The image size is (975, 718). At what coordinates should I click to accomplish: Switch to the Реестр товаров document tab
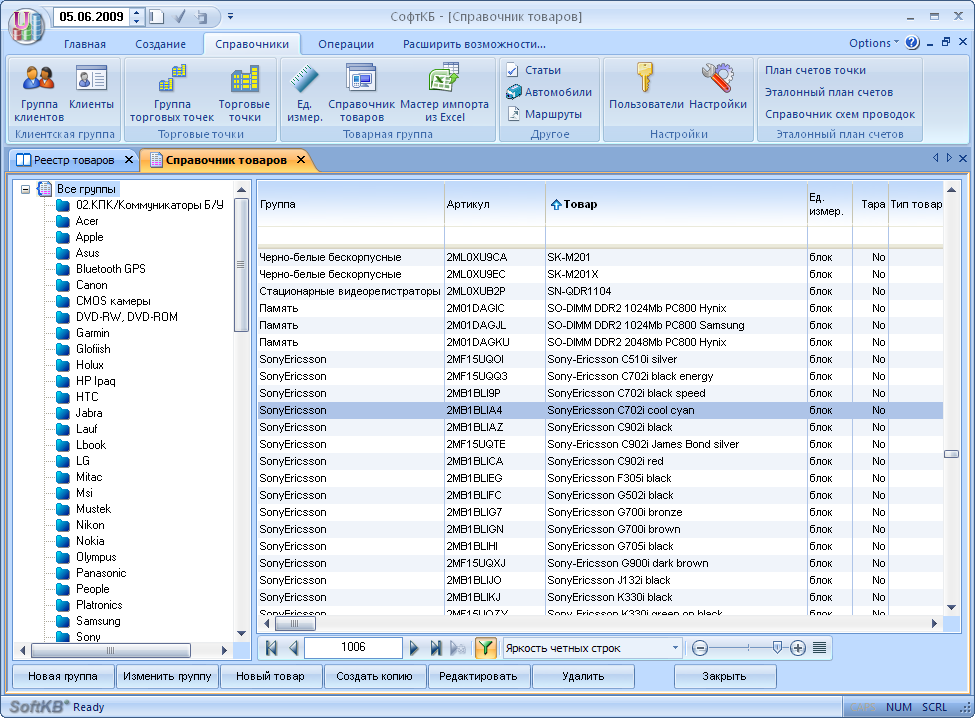tap(74, 160)
